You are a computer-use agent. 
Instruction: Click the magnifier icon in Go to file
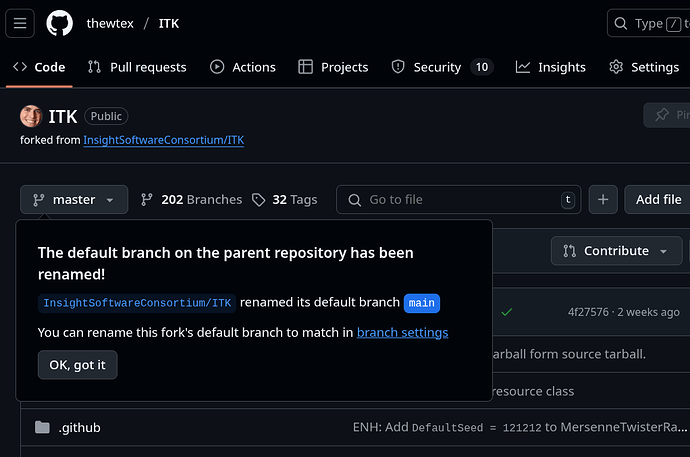tap(355, 200)
